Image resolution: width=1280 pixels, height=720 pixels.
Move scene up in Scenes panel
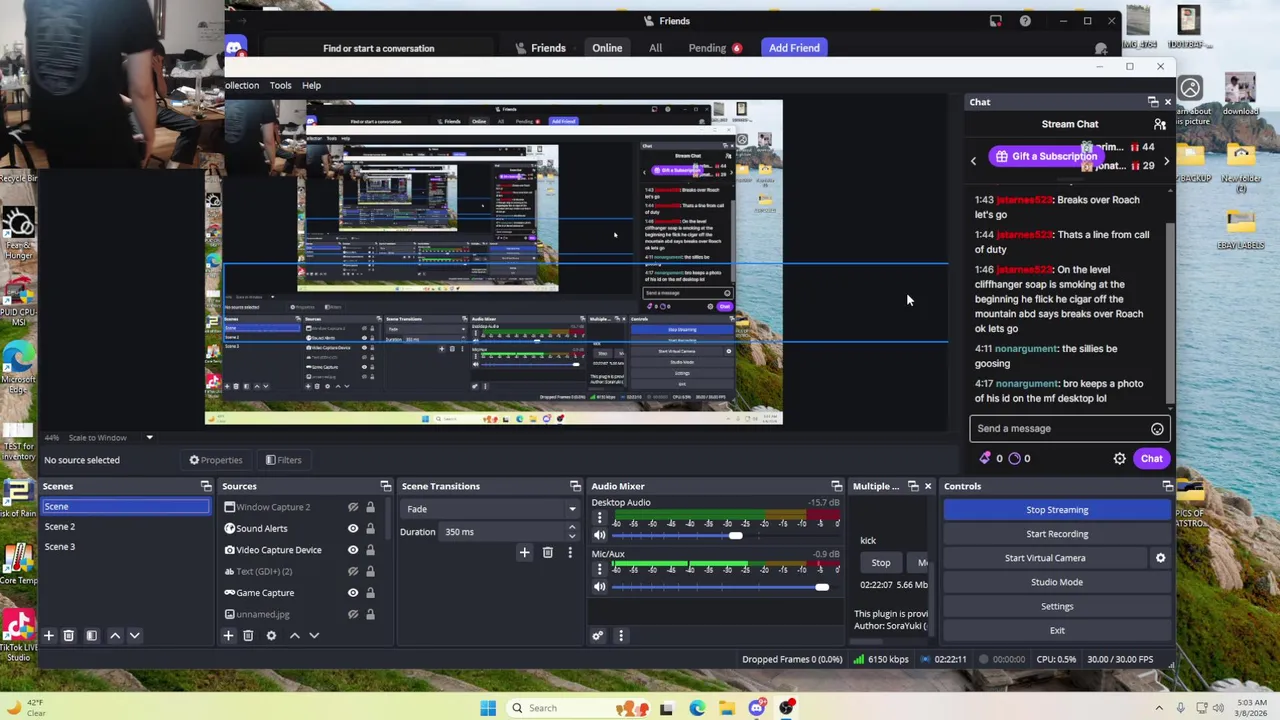pos(114,635)
